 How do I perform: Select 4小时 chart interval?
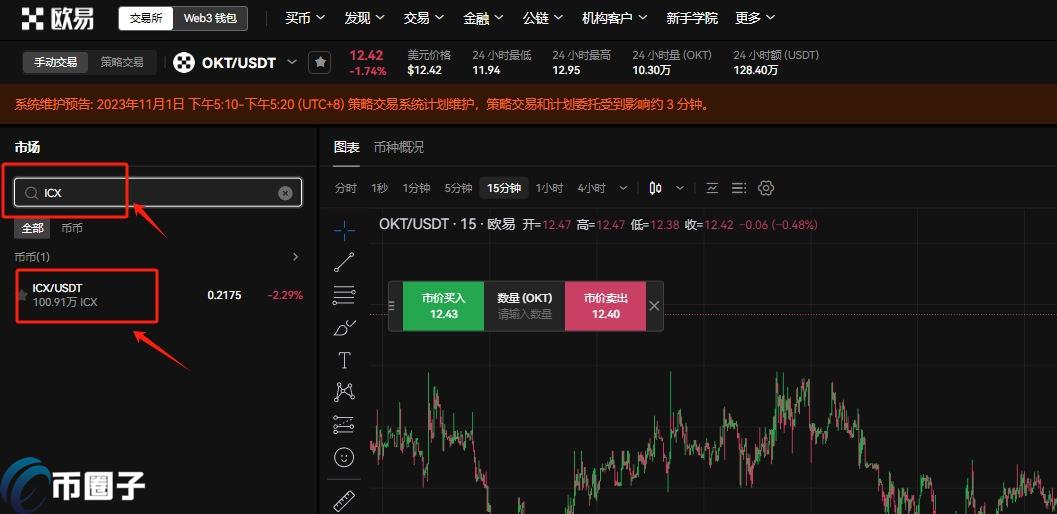coord(591,188)
